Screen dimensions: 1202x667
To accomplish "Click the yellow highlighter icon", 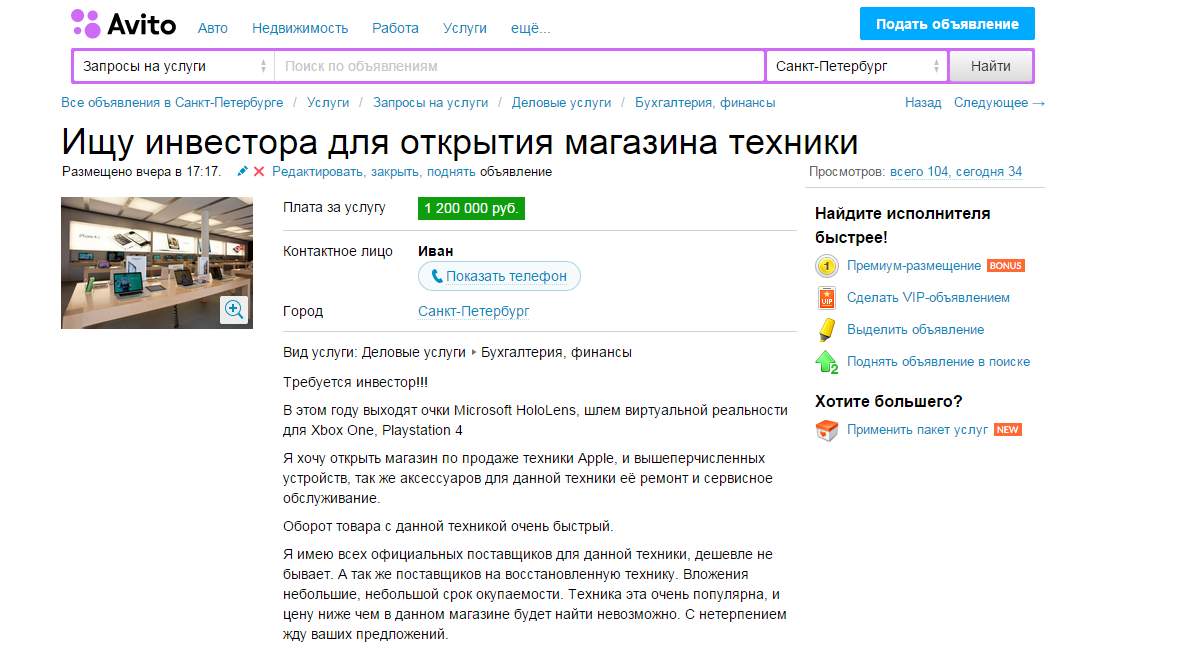I will click(826, 330).
